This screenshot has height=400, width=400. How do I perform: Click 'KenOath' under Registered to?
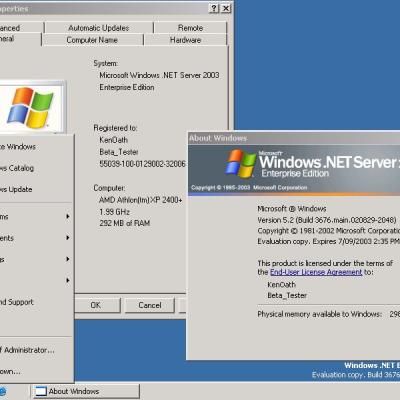114,140
